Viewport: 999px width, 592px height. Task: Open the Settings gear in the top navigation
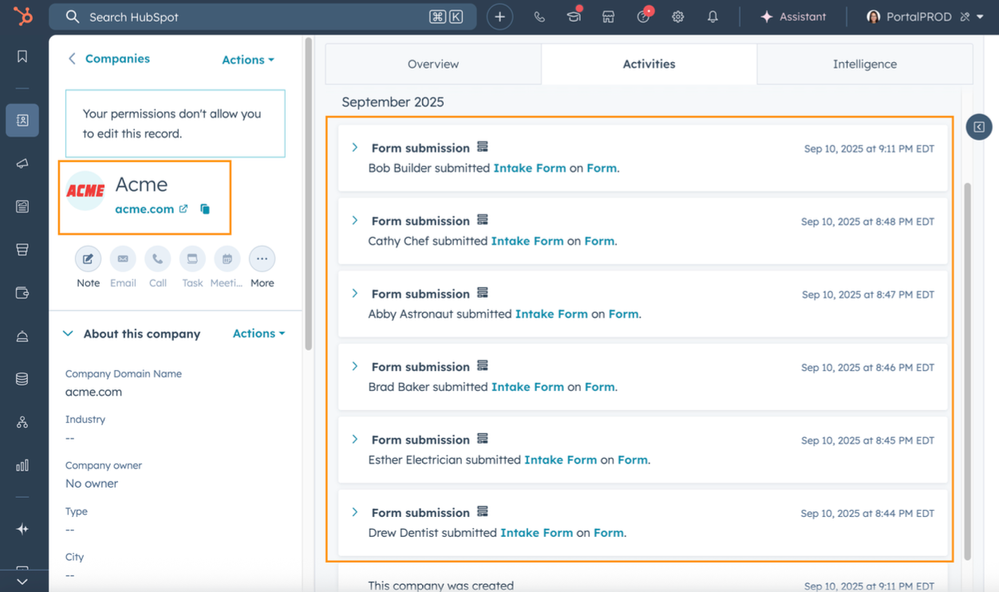click(x=677, y=16)
